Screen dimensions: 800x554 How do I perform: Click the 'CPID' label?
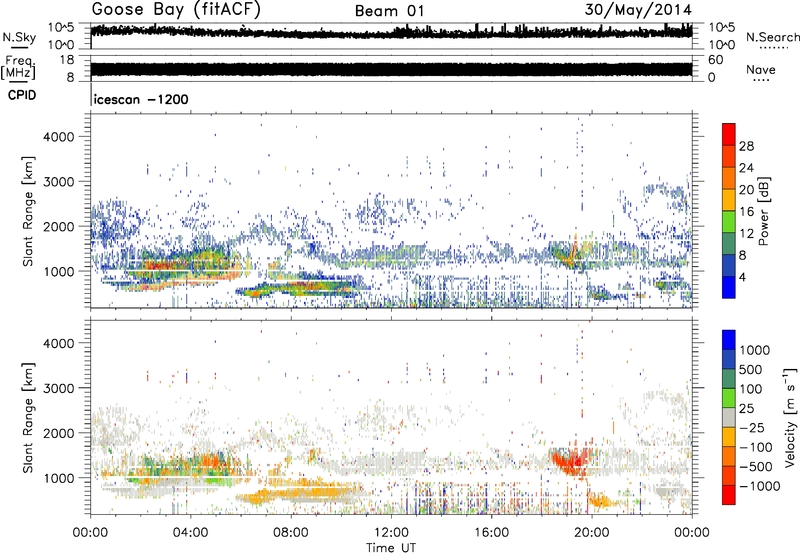[22, 95]
